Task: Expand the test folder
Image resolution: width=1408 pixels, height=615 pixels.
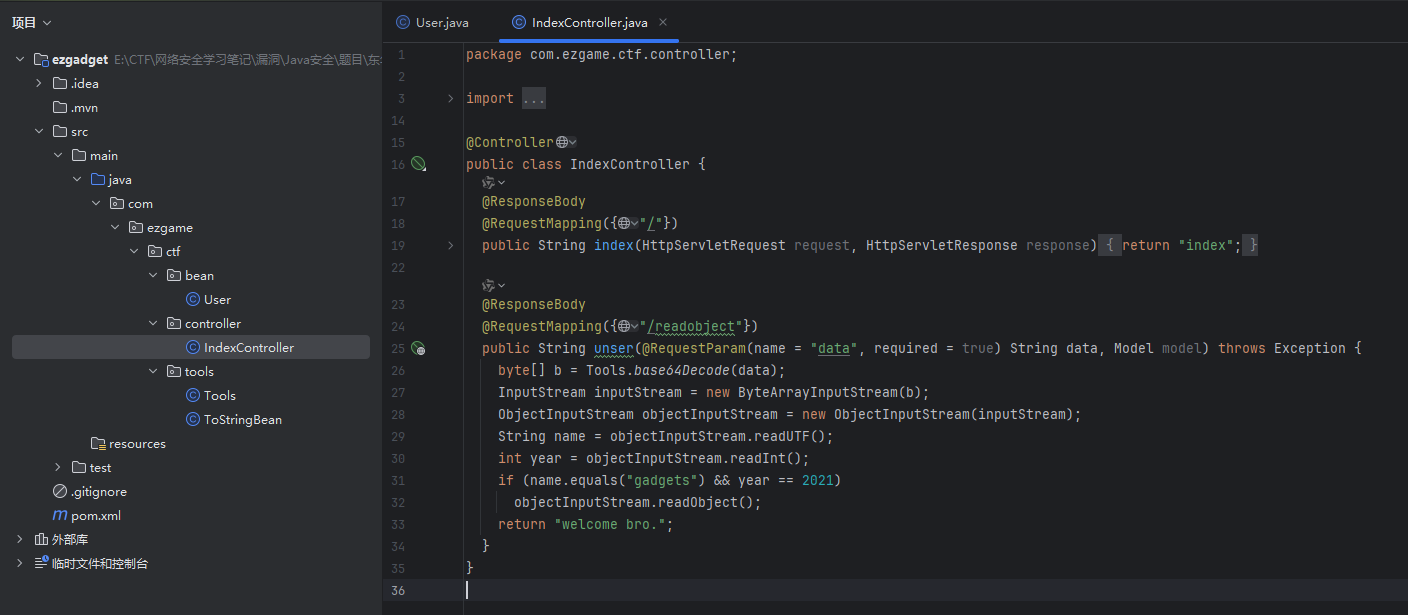Action: pos(59,467)
